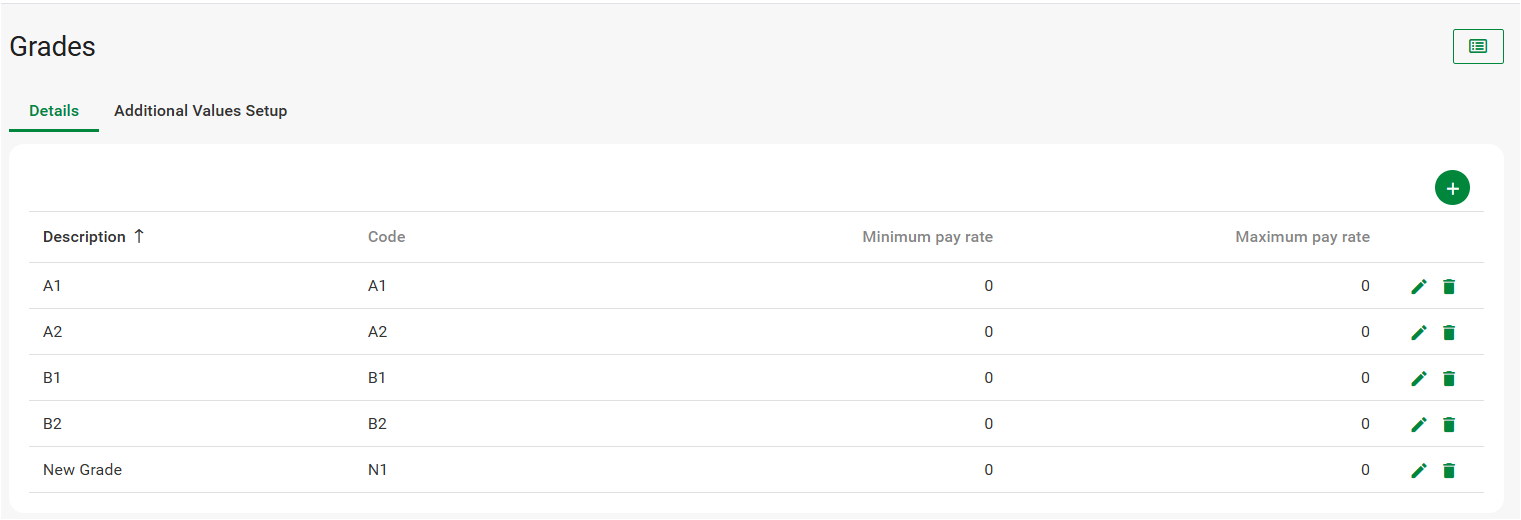Click the N1 code cell
The width and height of the screenshot is (1521, 520).
point(377,470)
